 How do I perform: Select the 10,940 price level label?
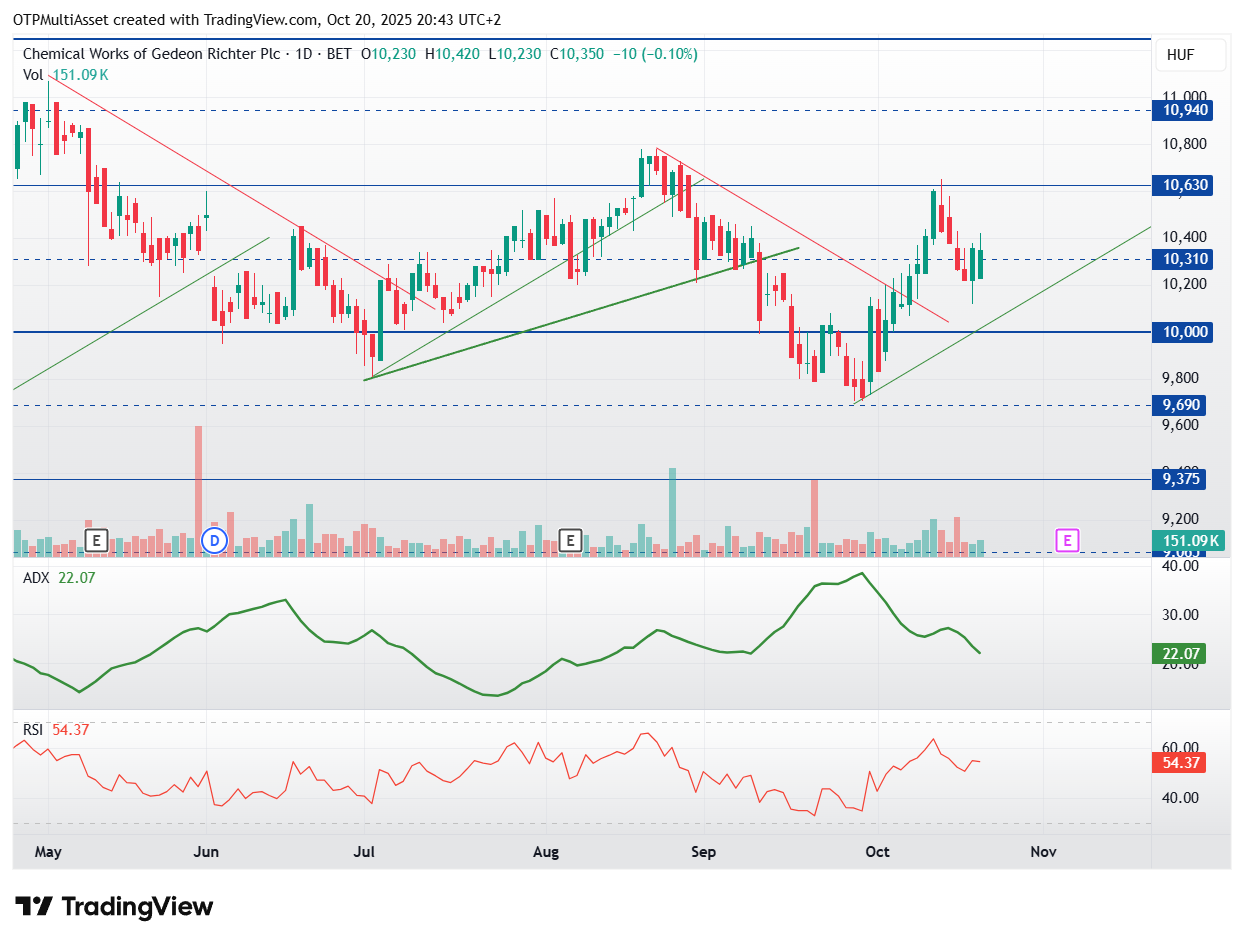pos(1182,111)
